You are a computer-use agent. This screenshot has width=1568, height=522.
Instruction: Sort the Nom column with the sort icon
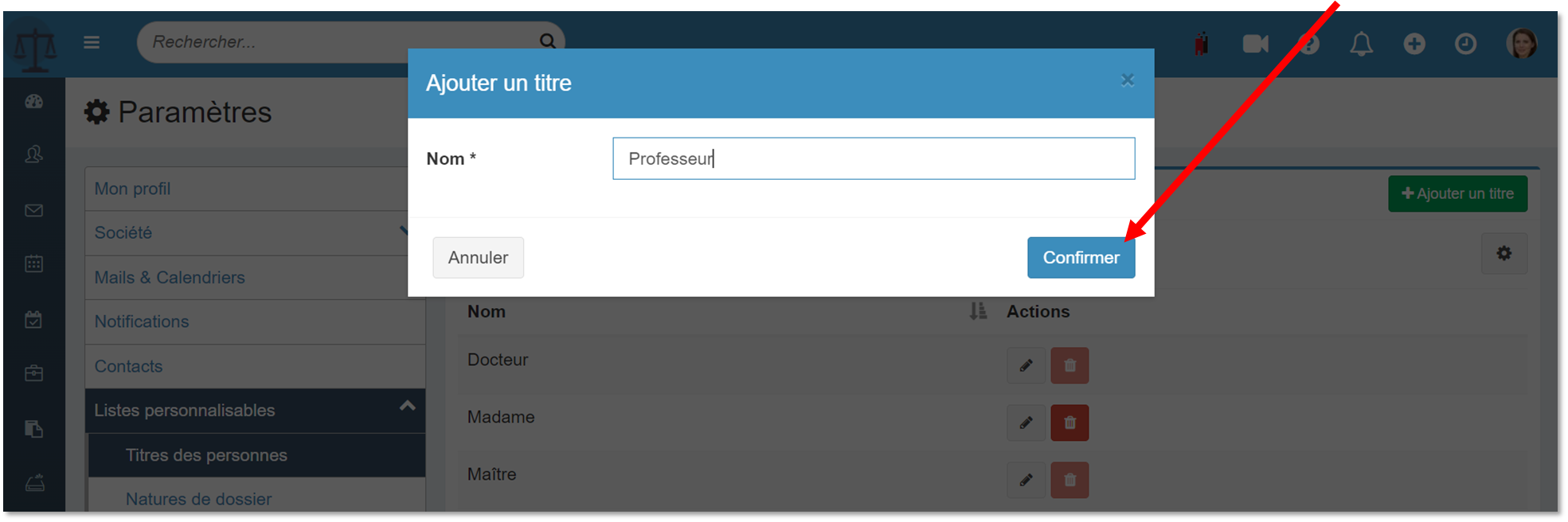[x=978, y=311]
